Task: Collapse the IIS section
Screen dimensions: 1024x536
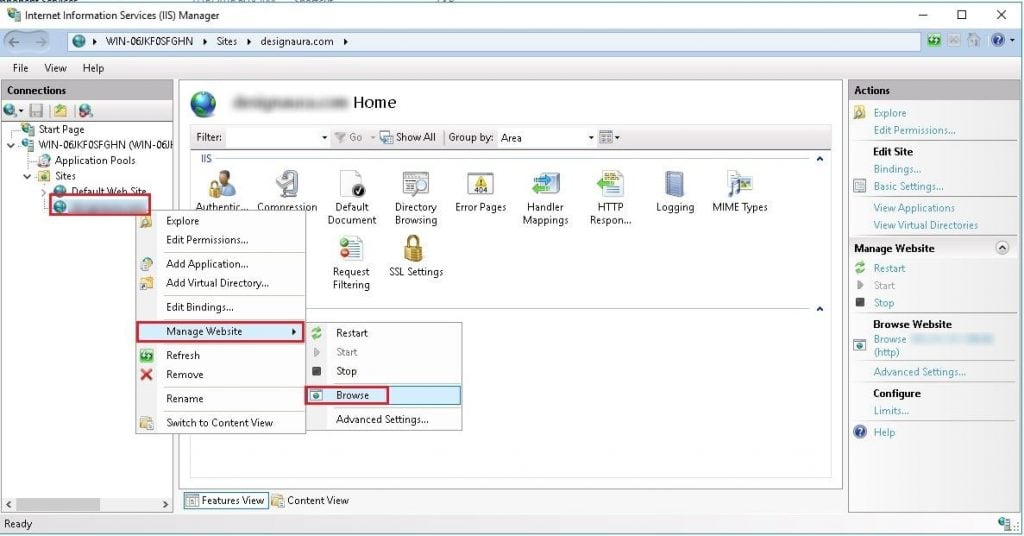Action: pos(820,159)
